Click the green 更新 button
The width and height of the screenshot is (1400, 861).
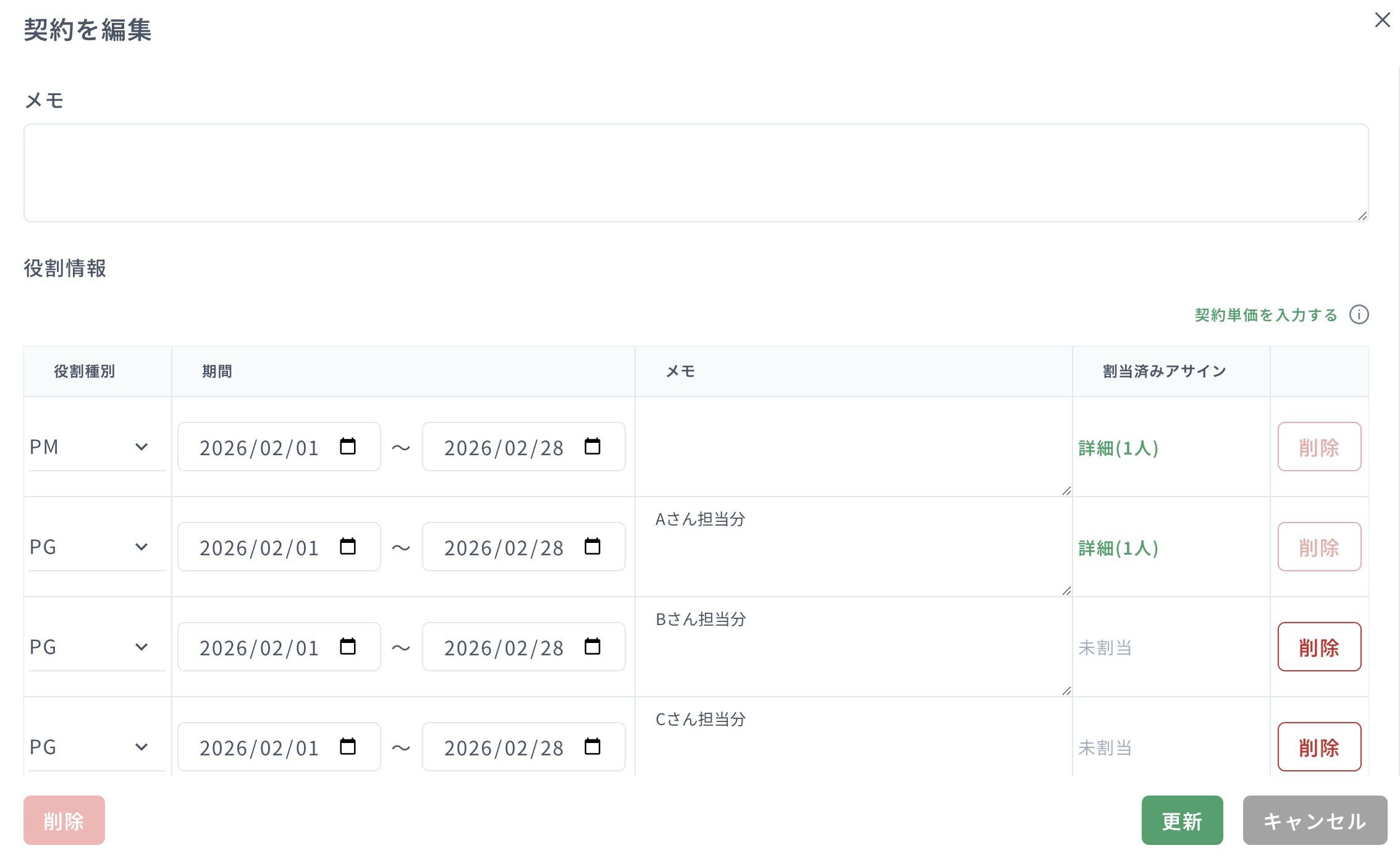tap(1182, 820)
